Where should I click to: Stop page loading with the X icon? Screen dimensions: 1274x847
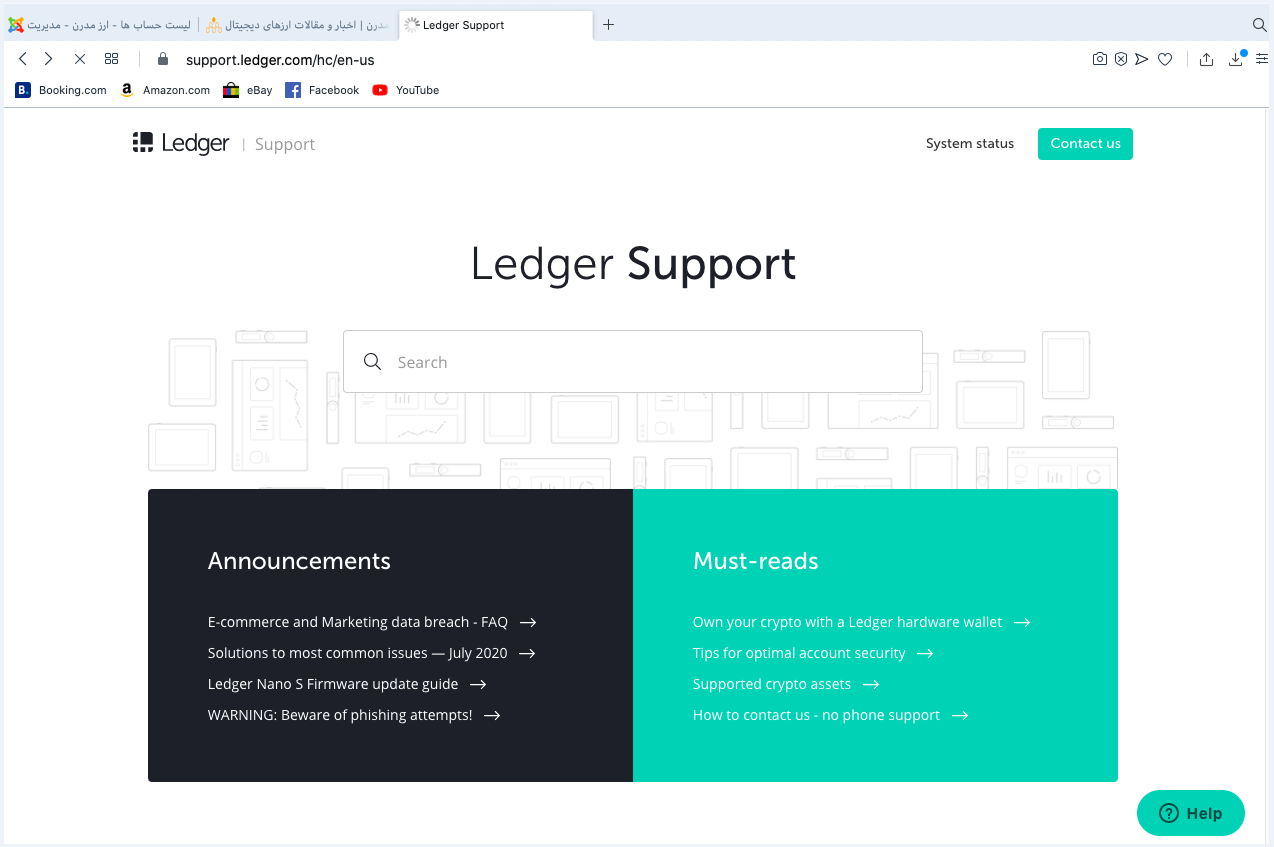point(80,59)
